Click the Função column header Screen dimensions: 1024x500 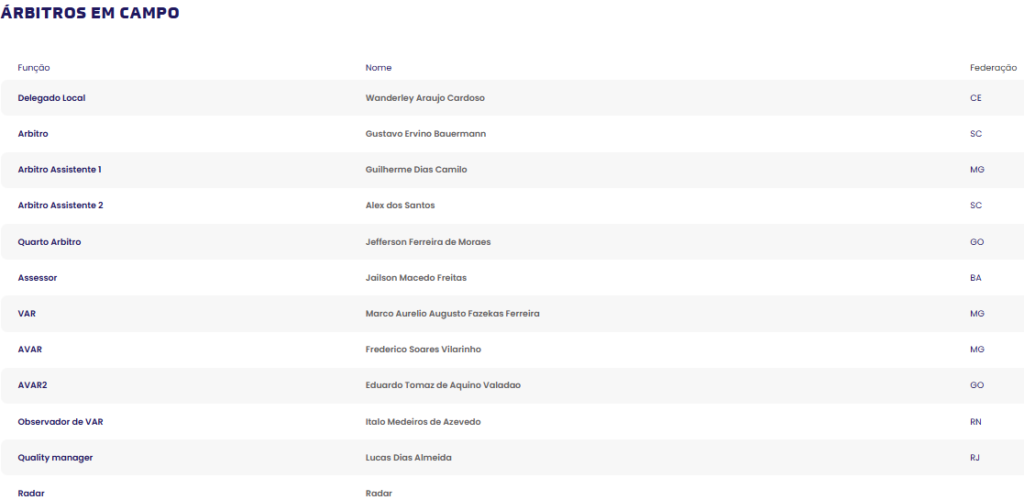tap(34, 68)
